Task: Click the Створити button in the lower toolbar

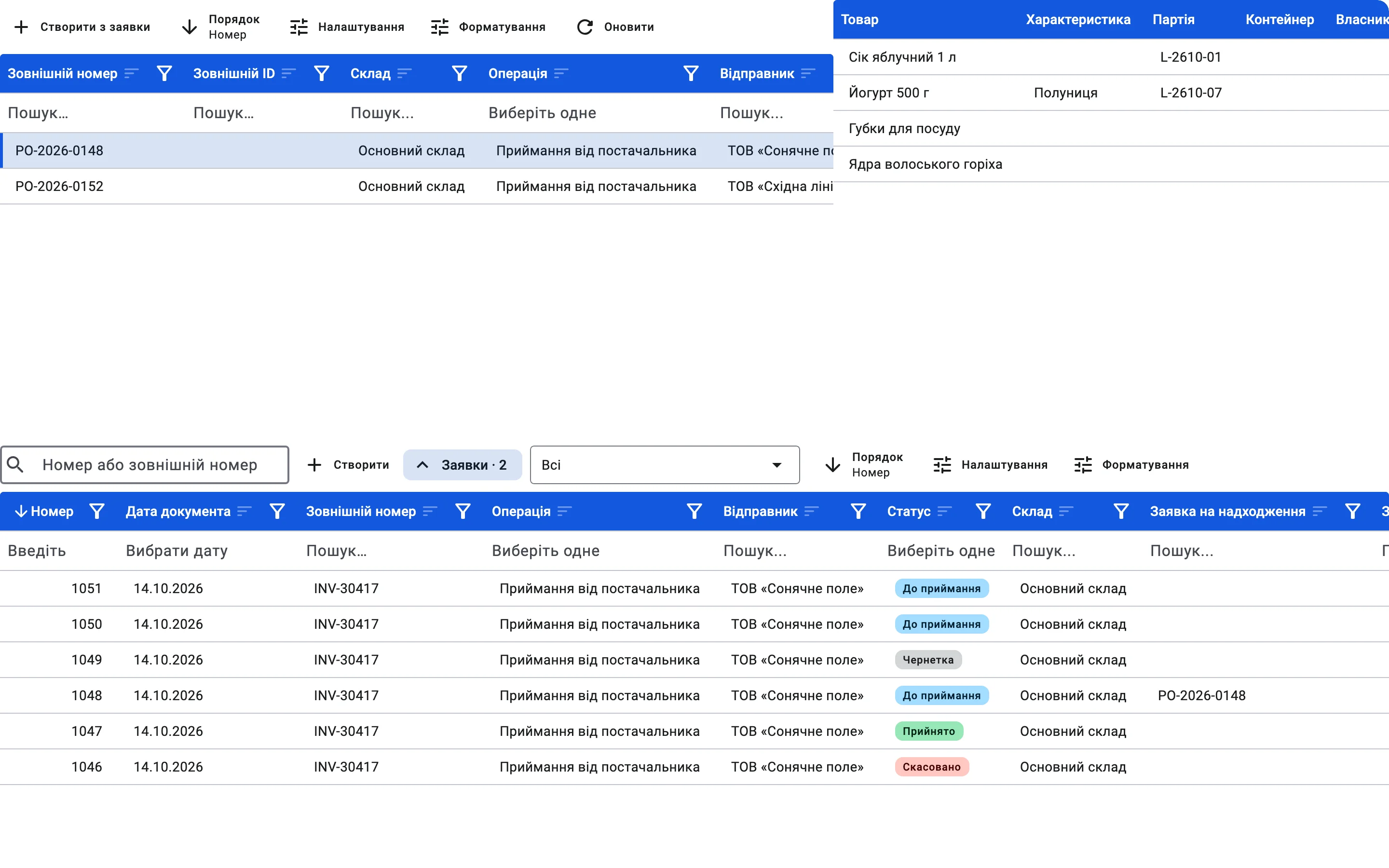Action: coord(348,464)
